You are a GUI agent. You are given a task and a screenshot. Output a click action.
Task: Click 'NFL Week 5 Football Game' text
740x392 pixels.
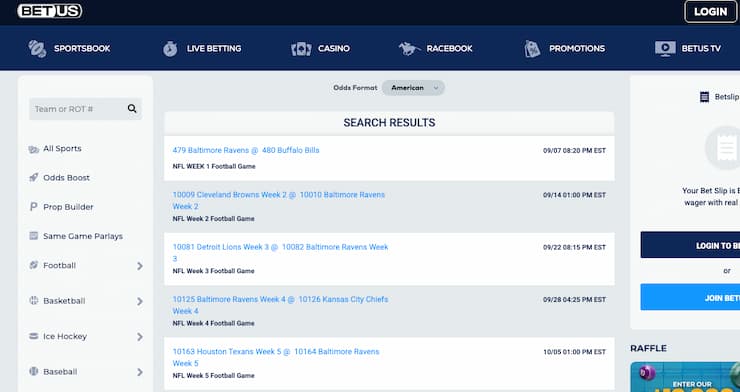[x=213, y=376]
